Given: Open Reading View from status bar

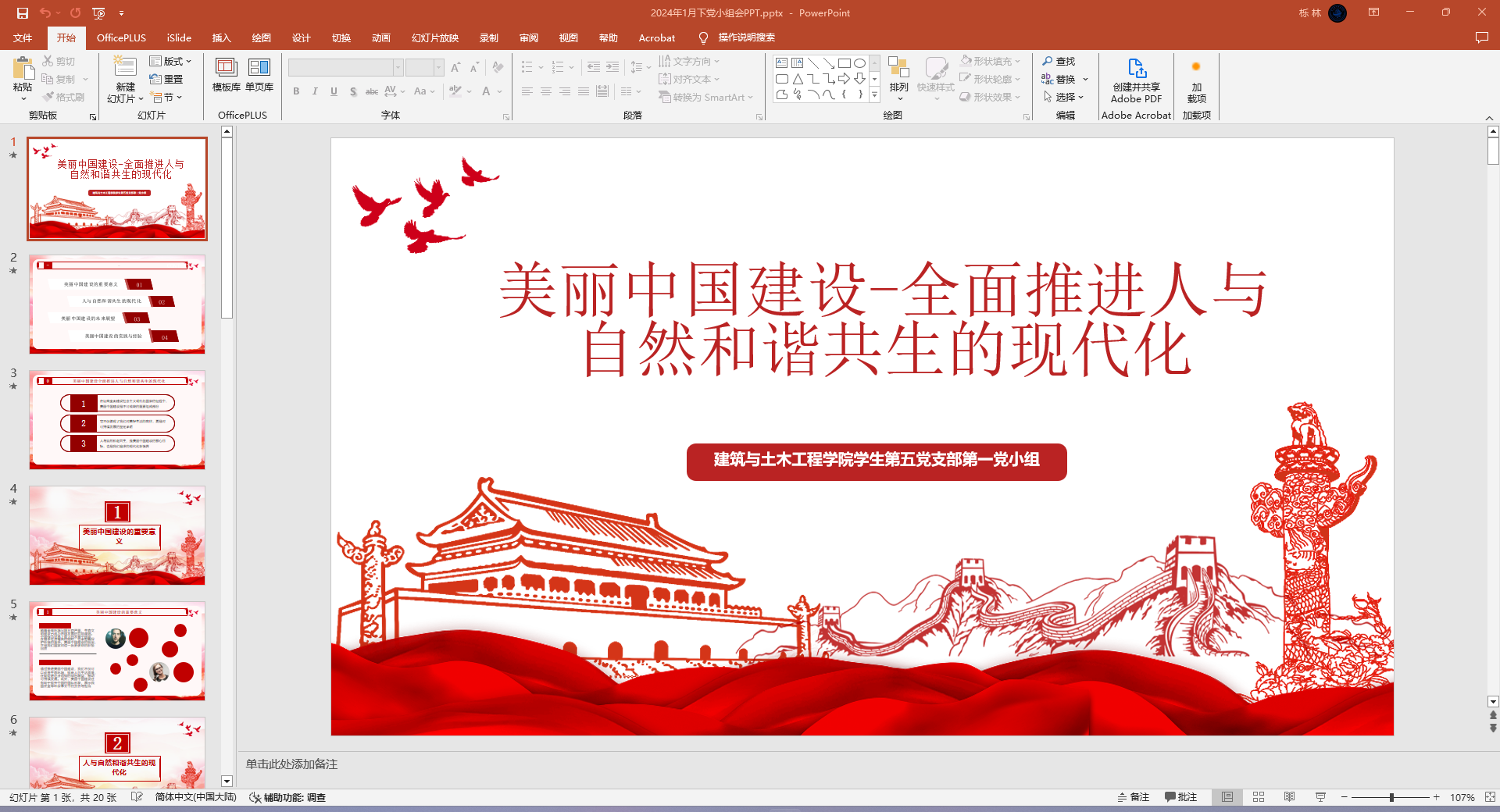Looking at the screenshot, I should 1289,797.
